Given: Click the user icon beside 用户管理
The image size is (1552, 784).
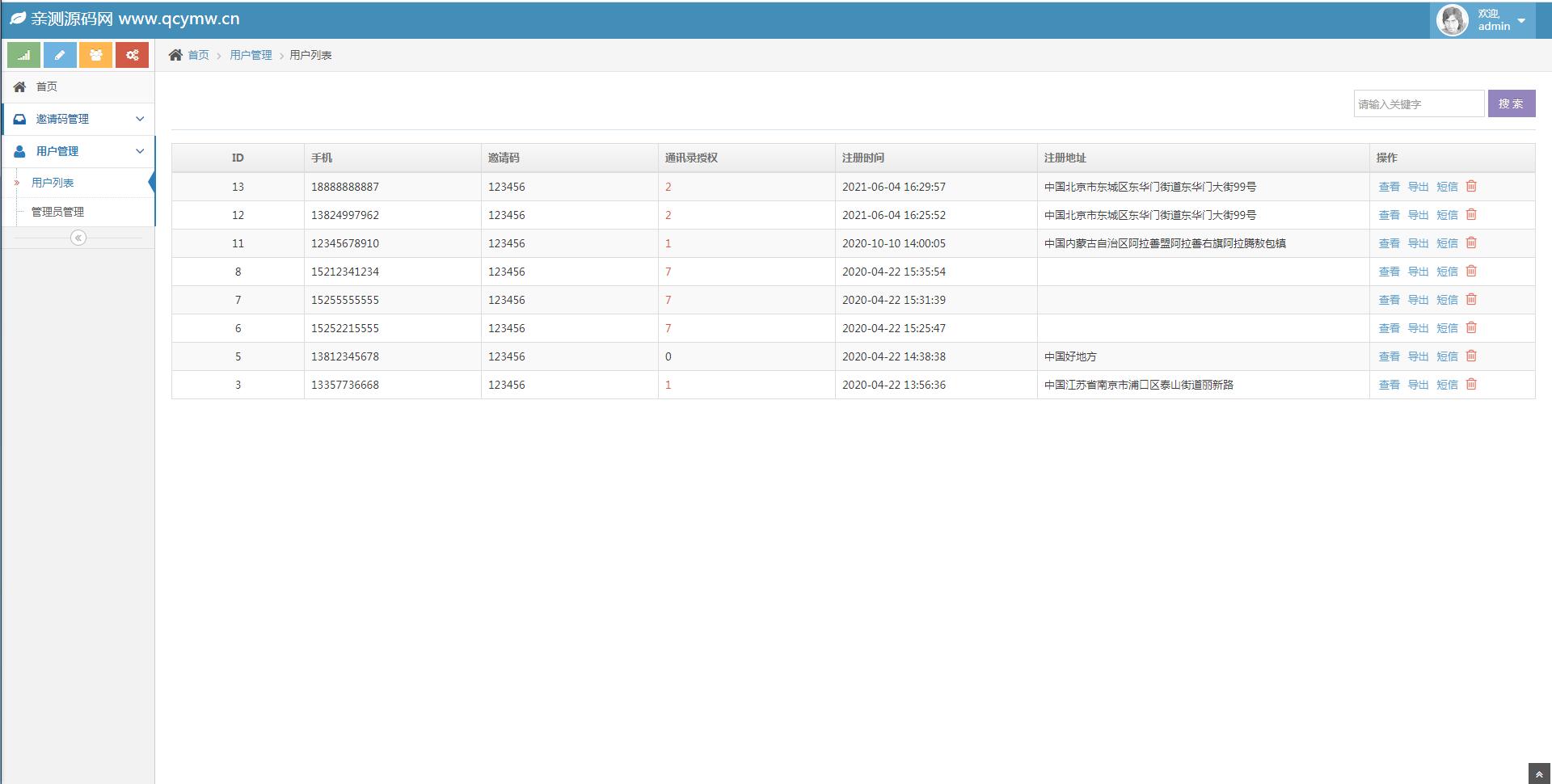Looking at the screenshot, I should (19, 151).
